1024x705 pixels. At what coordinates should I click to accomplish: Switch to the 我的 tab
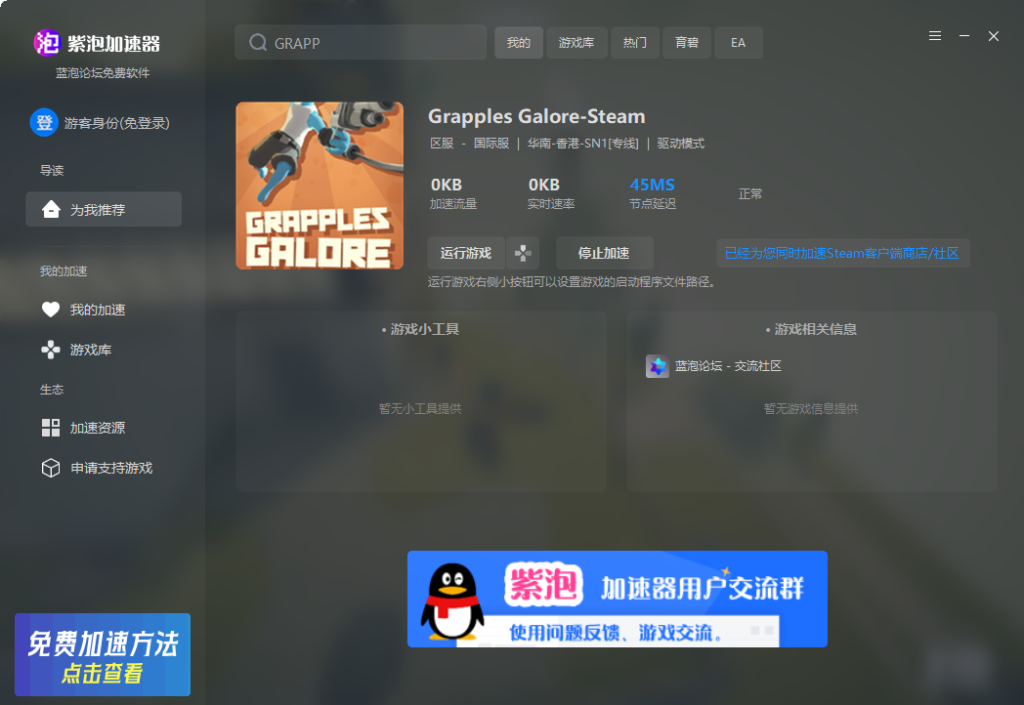[519, 42]
